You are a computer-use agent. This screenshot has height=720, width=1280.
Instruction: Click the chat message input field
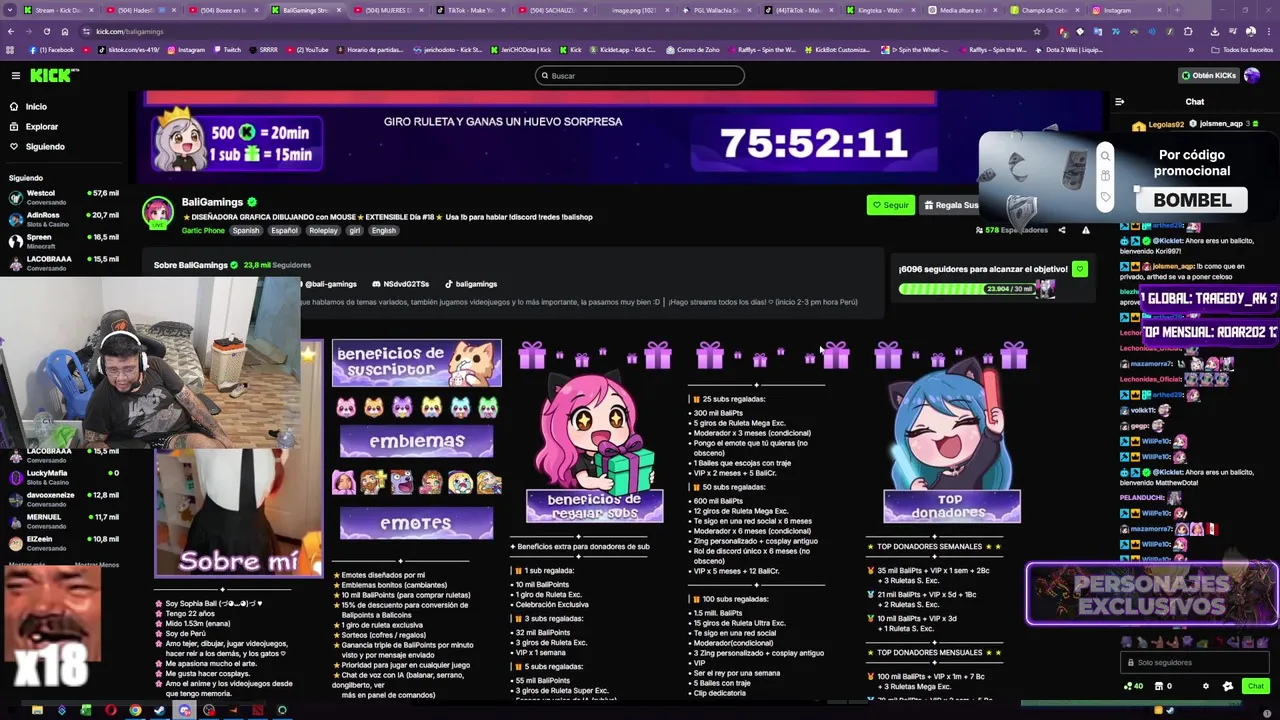pos(1195,662)
